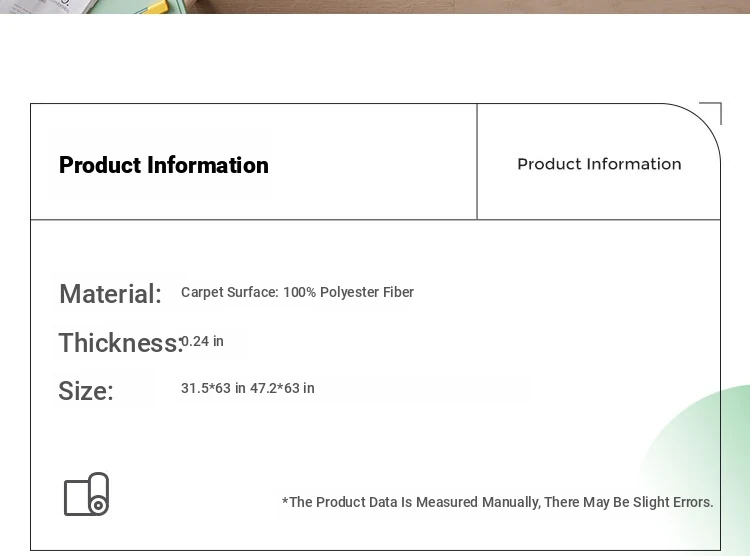Image resolution: width=750 pixels, height=556 pixels.
Task: Click the 100% Polyester Fiber text
Action: [349, 292]
